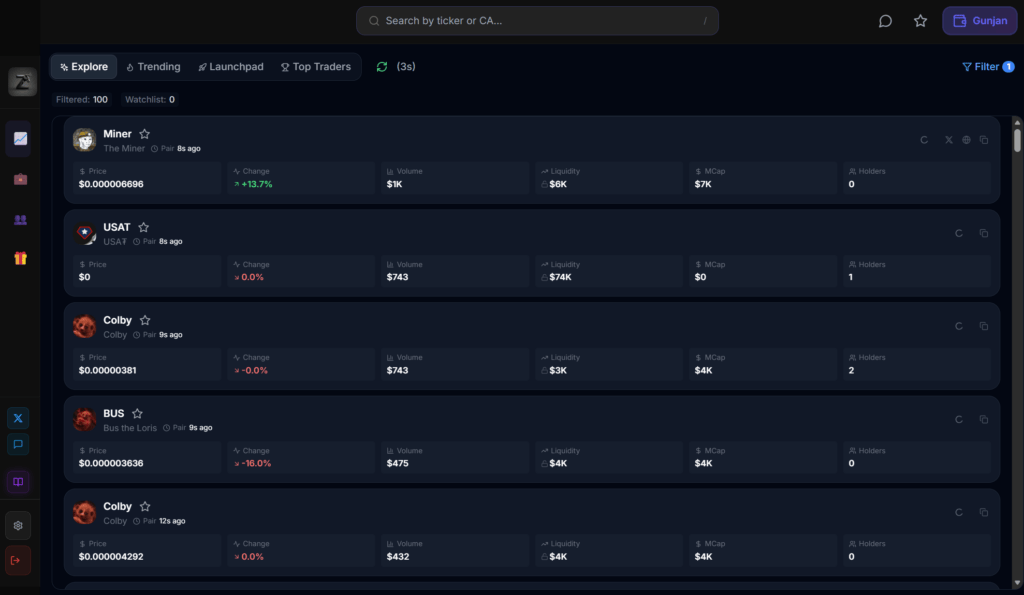
Task: Open the Launchpad tab
Action: 230,67
